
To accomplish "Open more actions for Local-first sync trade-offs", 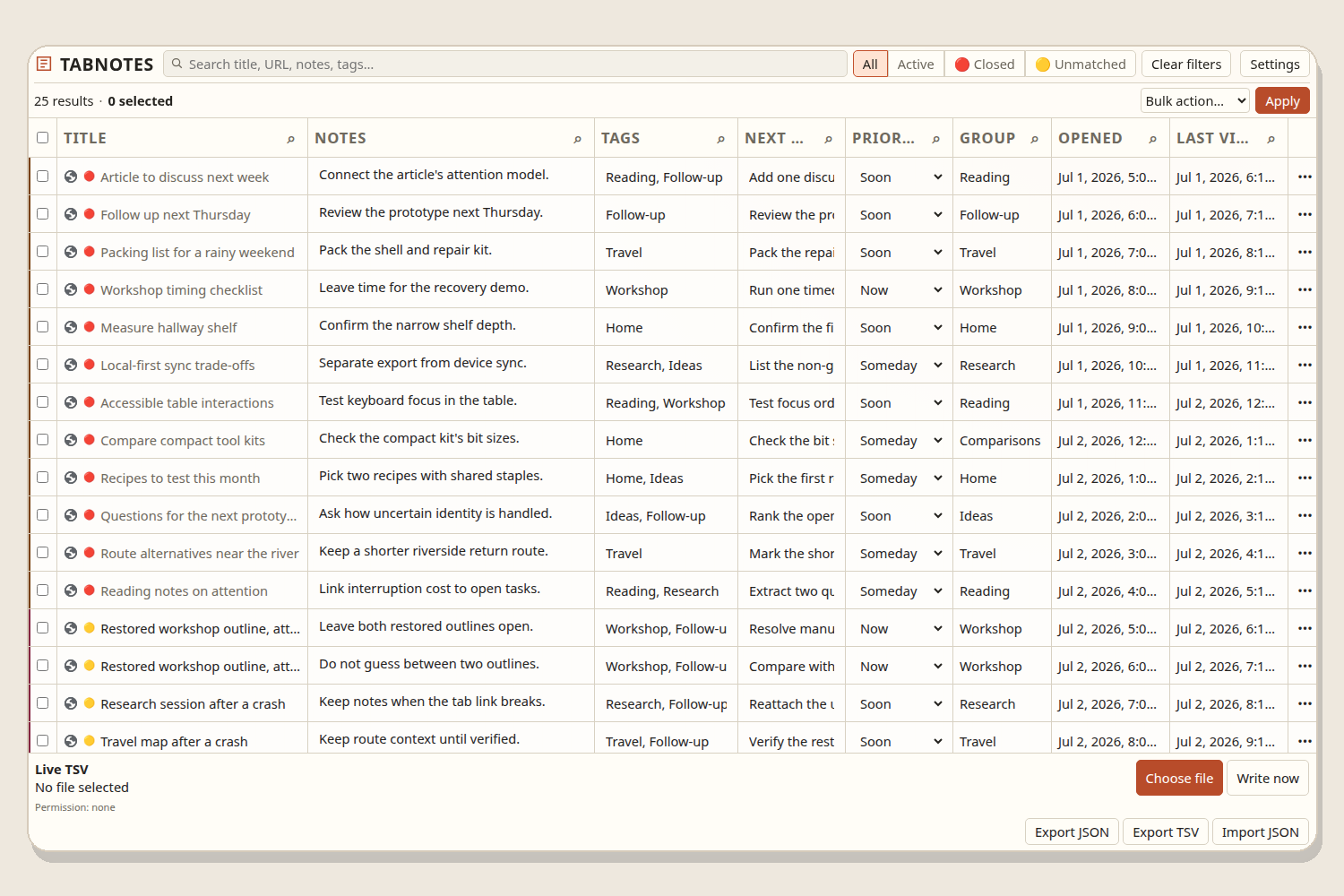I will click(1305, 365).
